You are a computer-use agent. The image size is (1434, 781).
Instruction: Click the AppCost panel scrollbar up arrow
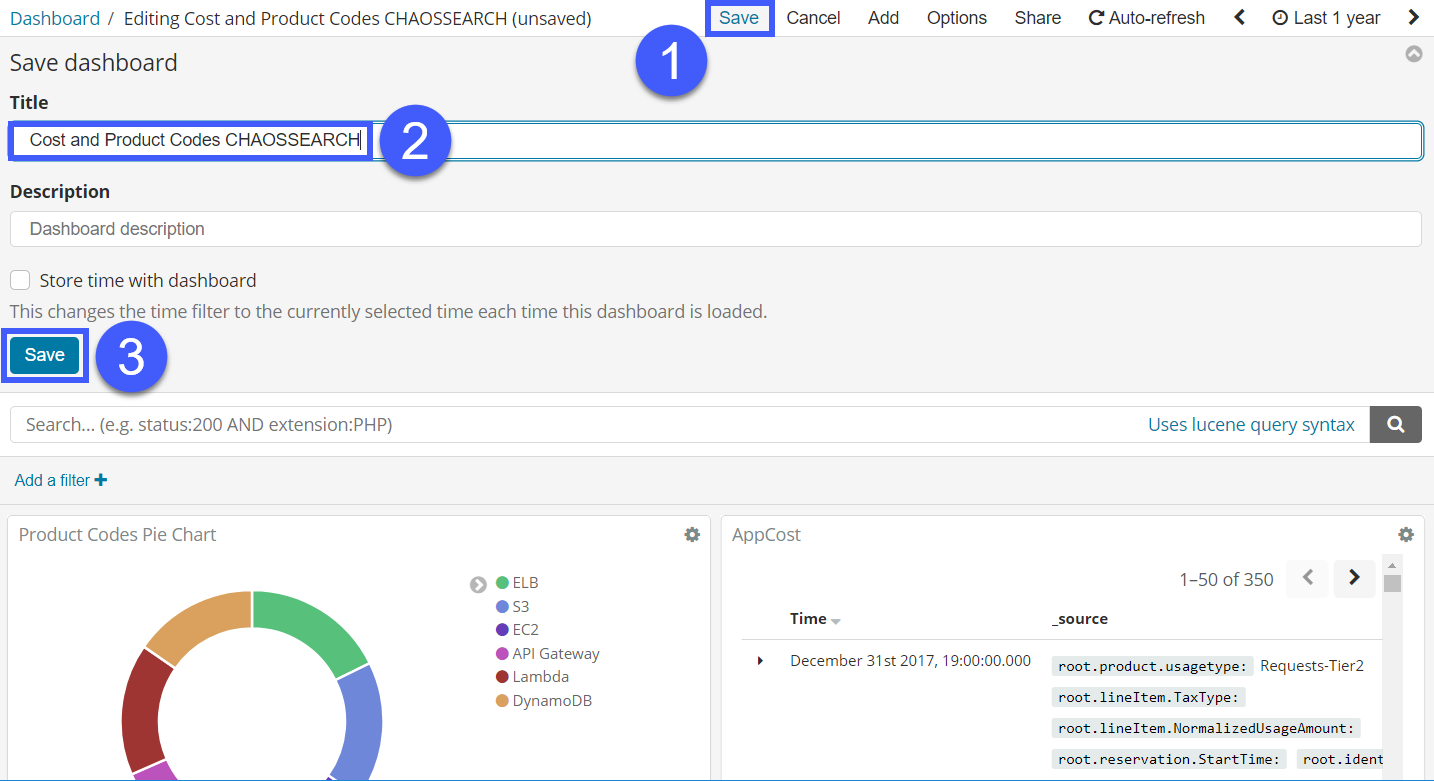(1391, 565)
